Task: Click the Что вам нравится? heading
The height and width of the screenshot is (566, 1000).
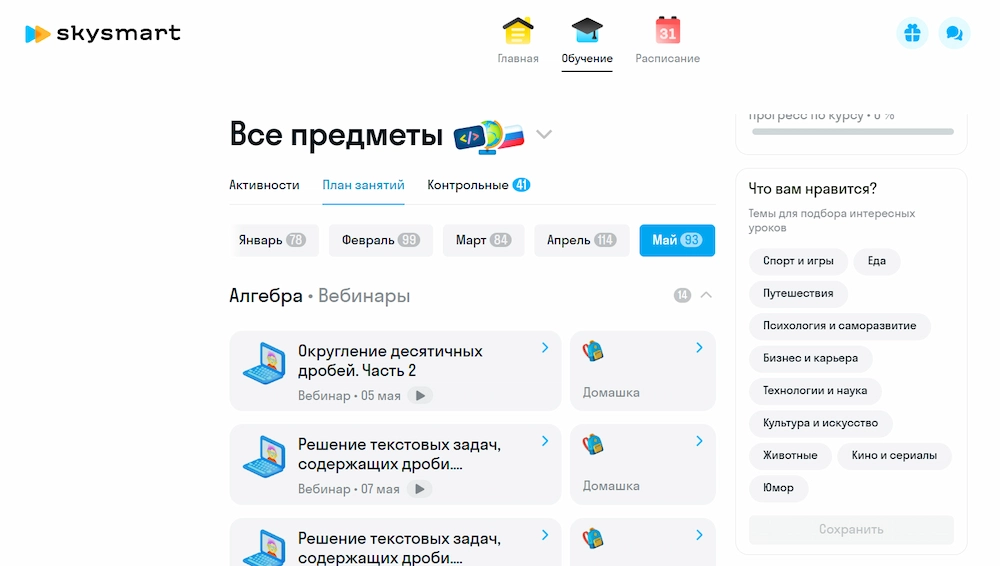Action: (x=812, y=189)
